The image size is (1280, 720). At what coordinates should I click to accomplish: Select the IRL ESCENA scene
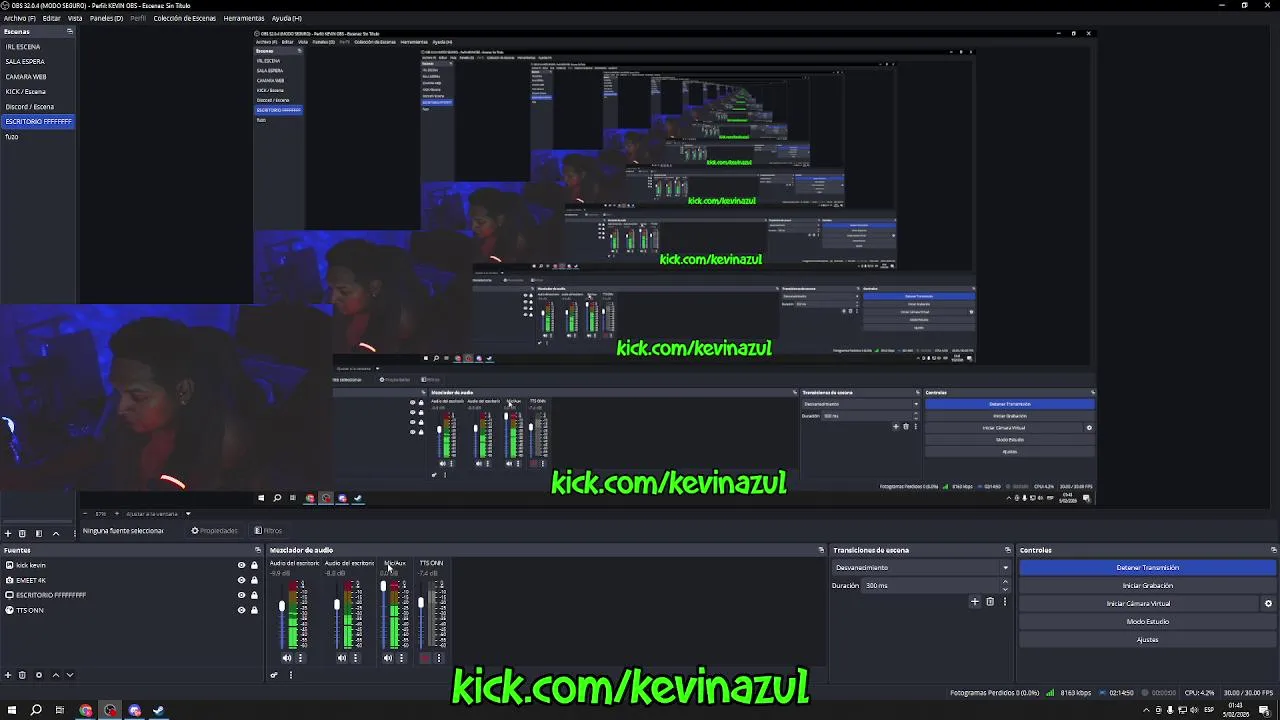click(x=37, y=46)
